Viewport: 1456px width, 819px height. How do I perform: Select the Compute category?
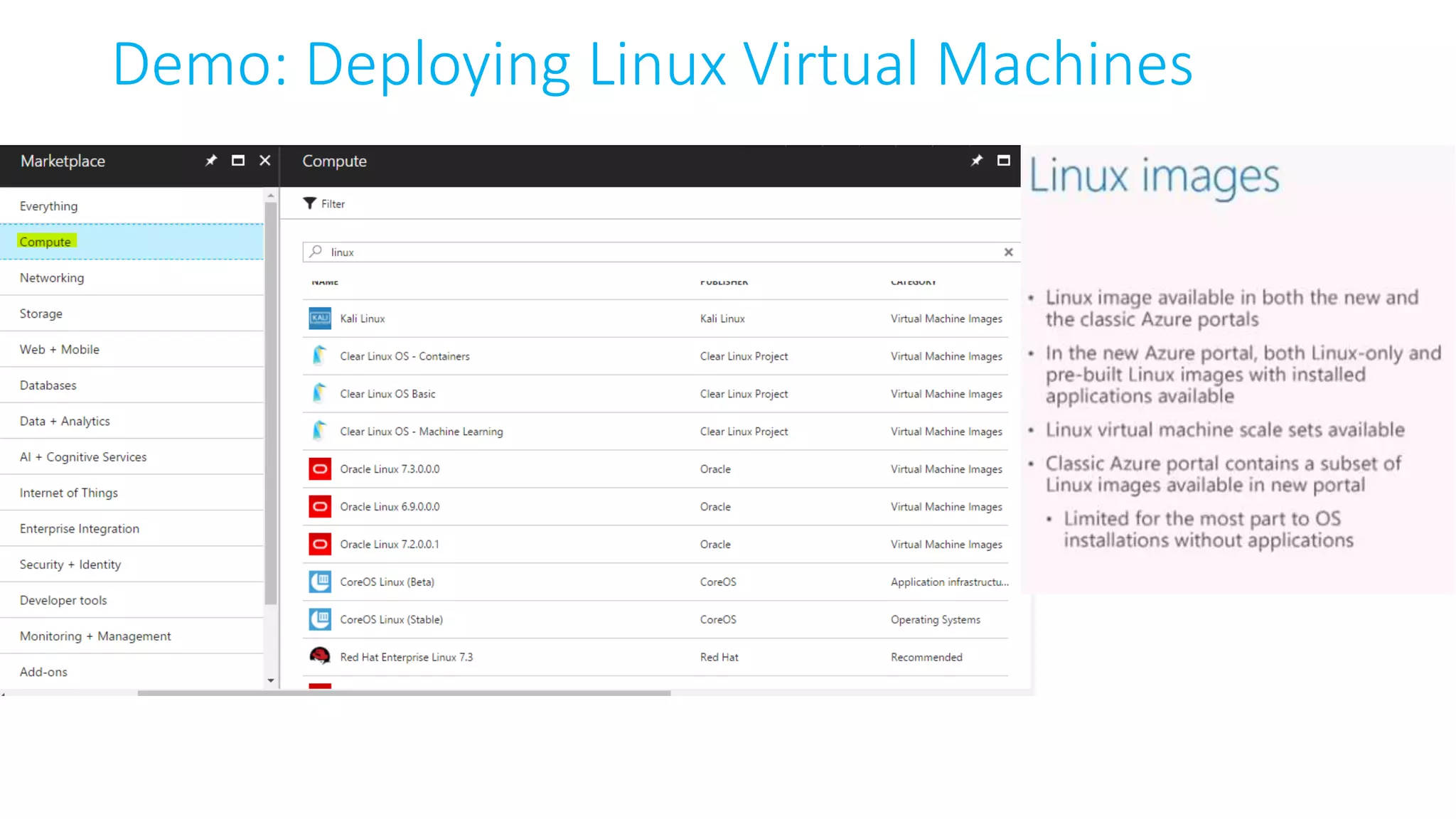[x=132, y=242]
